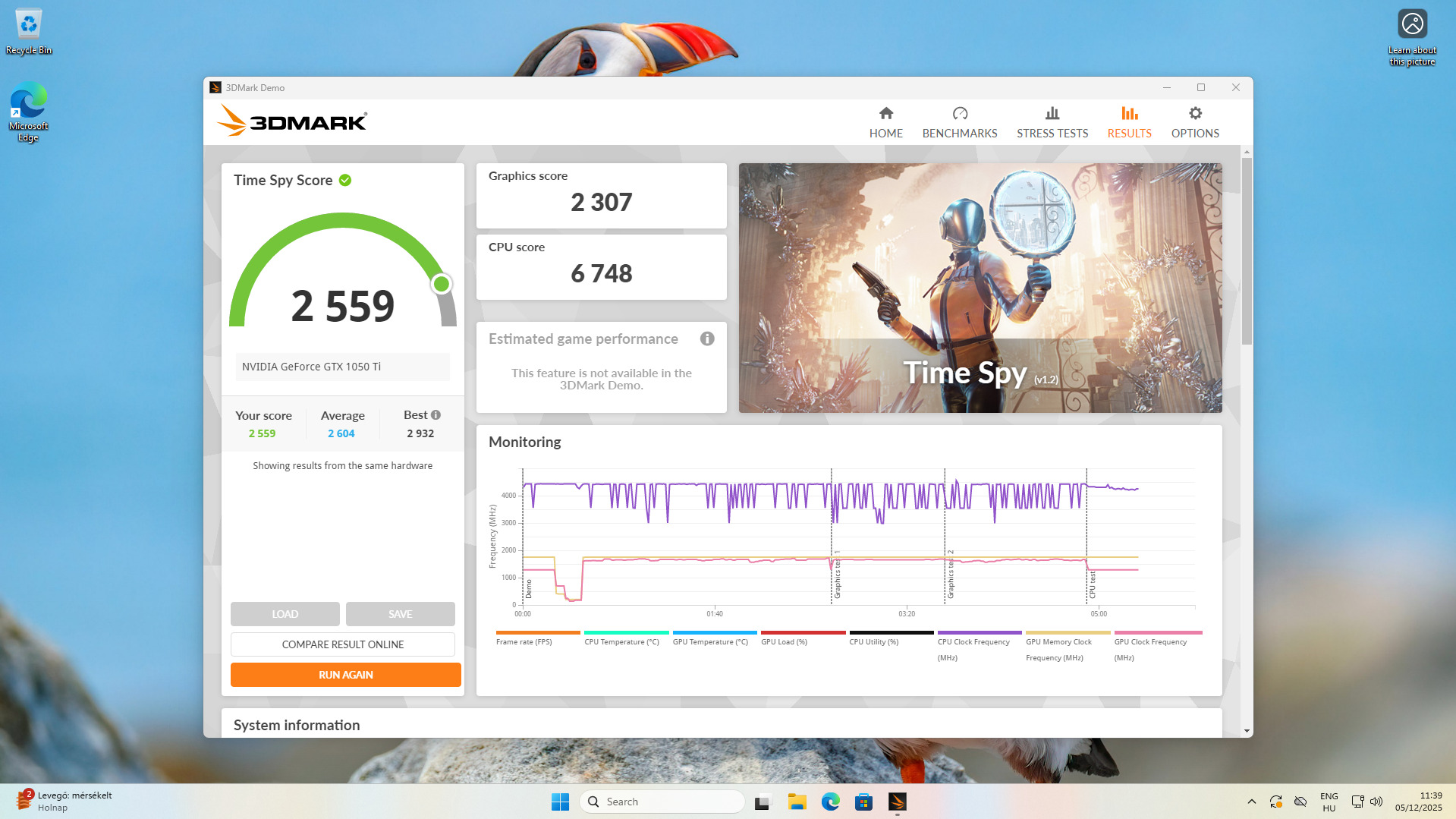Click the Time Spy benchmark artwork

click(x=980, y=288)
